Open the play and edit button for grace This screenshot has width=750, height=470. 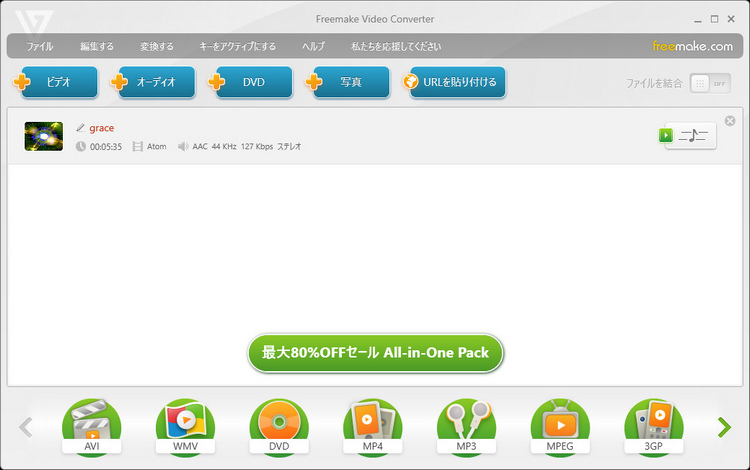click(687, 136)
